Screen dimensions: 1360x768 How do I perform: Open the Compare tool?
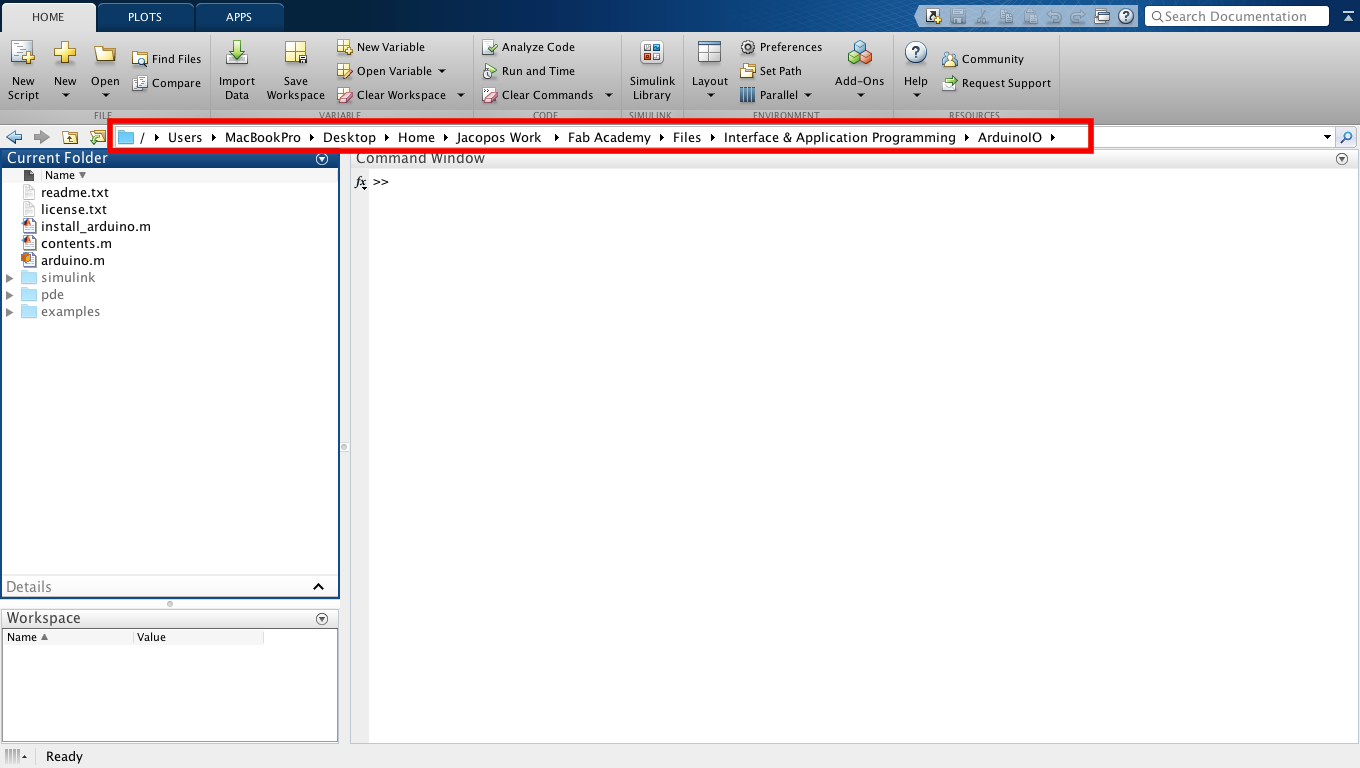click(166, 83)
